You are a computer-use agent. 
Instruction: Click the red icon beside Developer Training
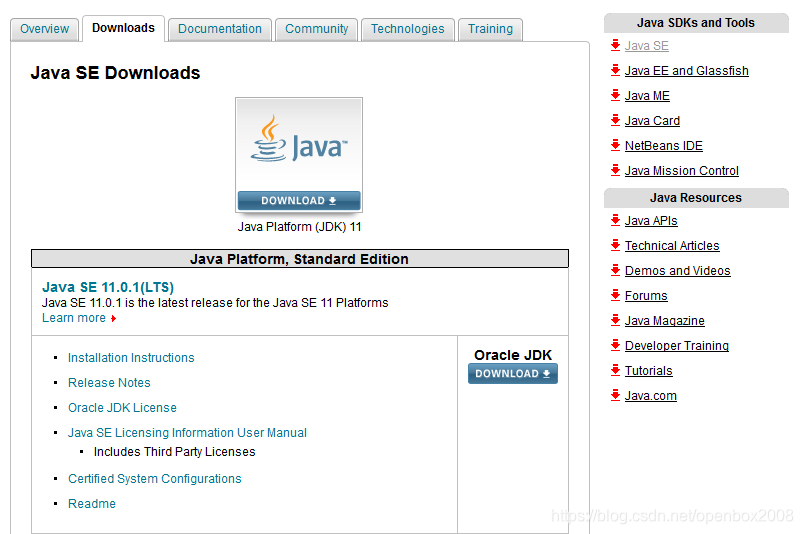tap(616, 346)
